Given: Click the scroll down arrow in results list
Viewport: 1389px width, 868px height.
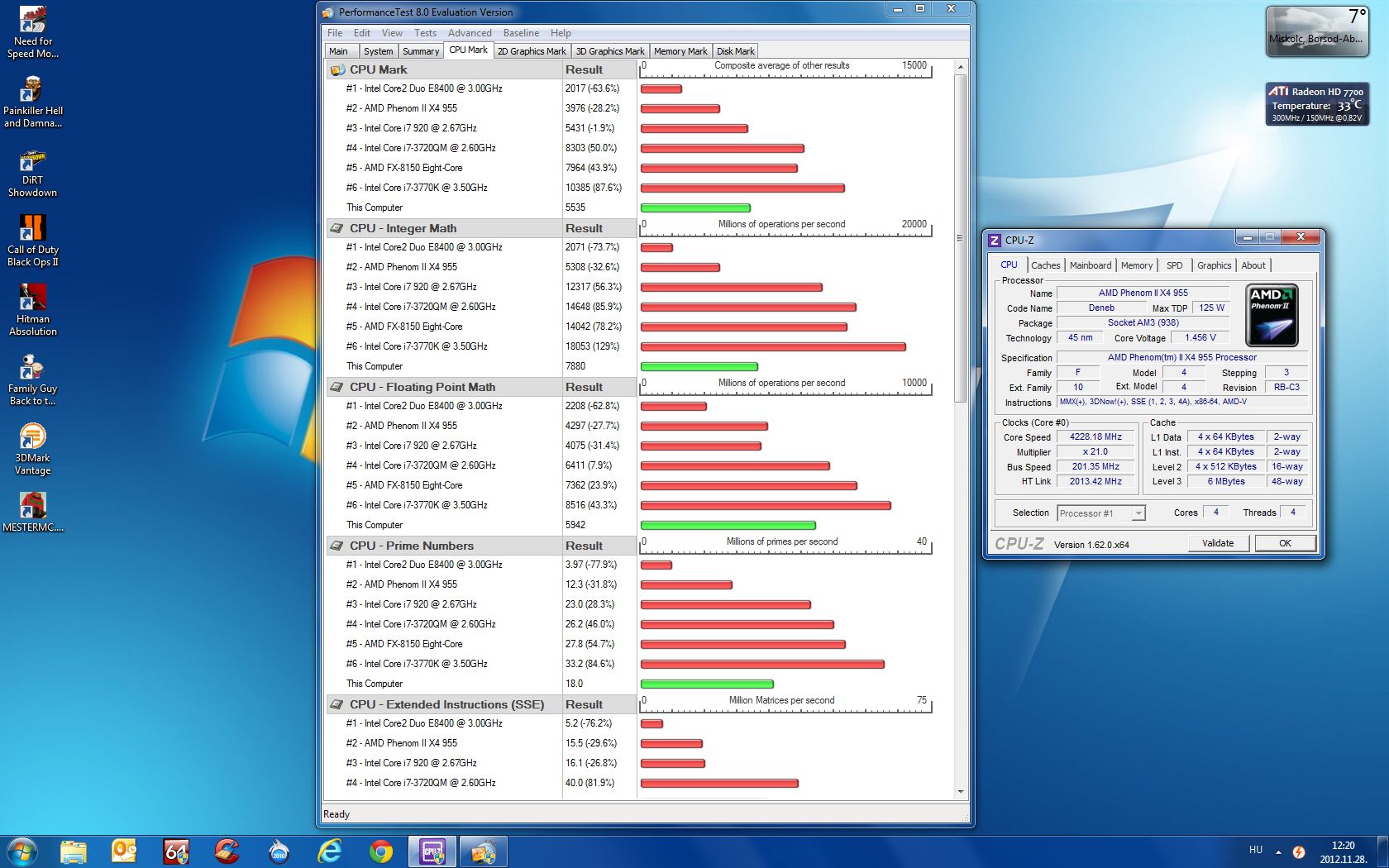Looking at the screenshot, I should coord(960,792).
